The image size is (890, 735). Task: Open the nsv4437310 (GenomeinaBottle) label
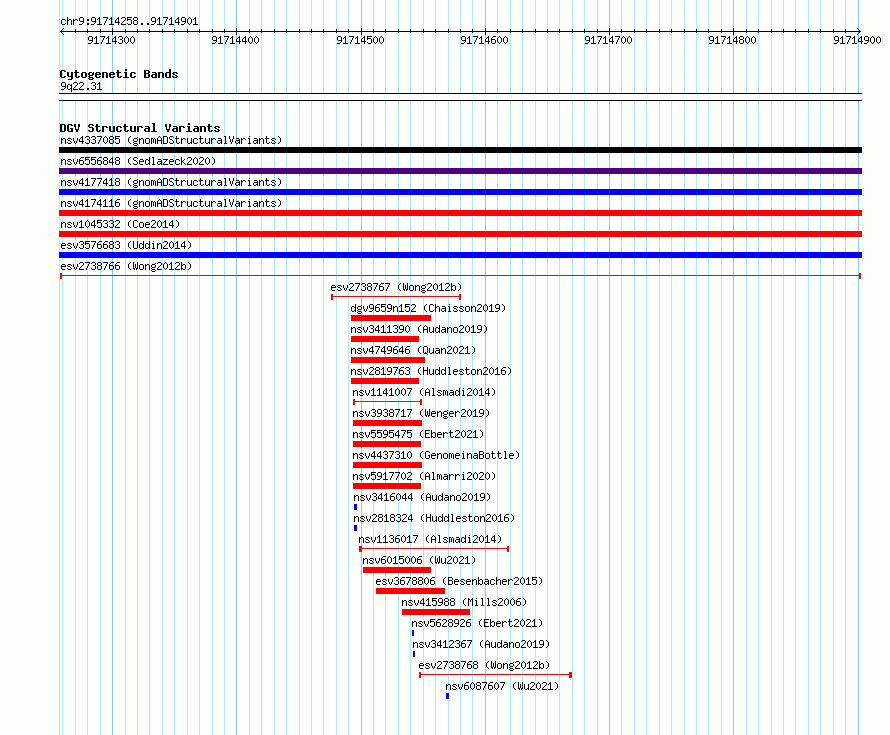click(436, 455)
